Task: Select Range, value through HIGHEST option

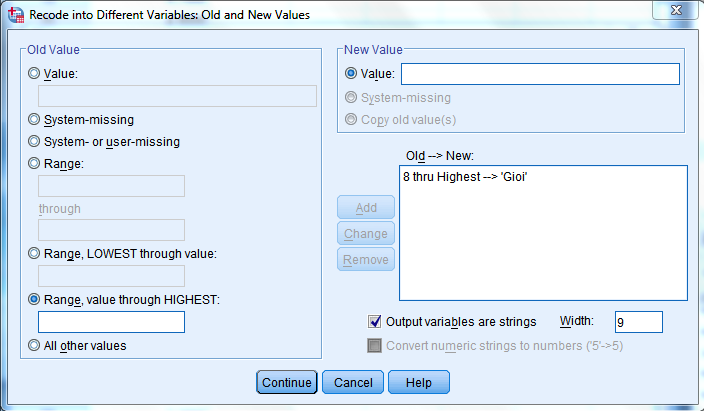Action: [36, 299]
